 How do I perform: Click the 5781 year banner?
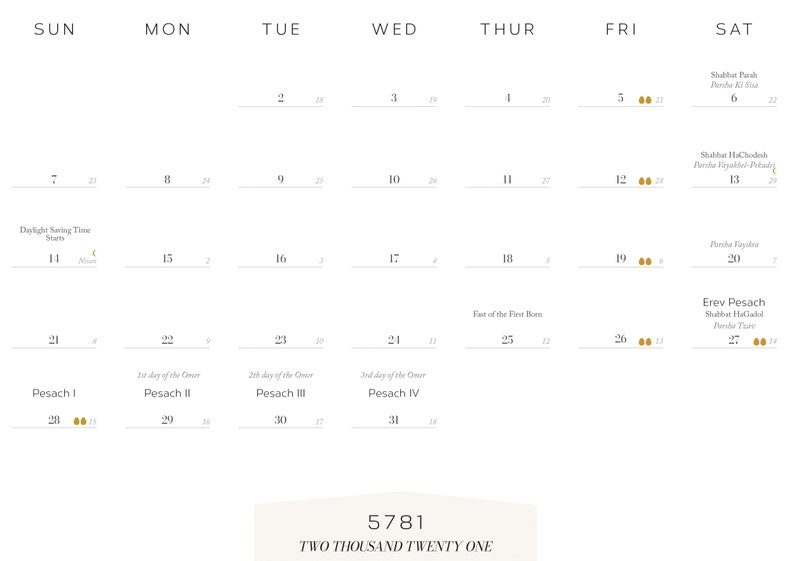click(395, 522)
